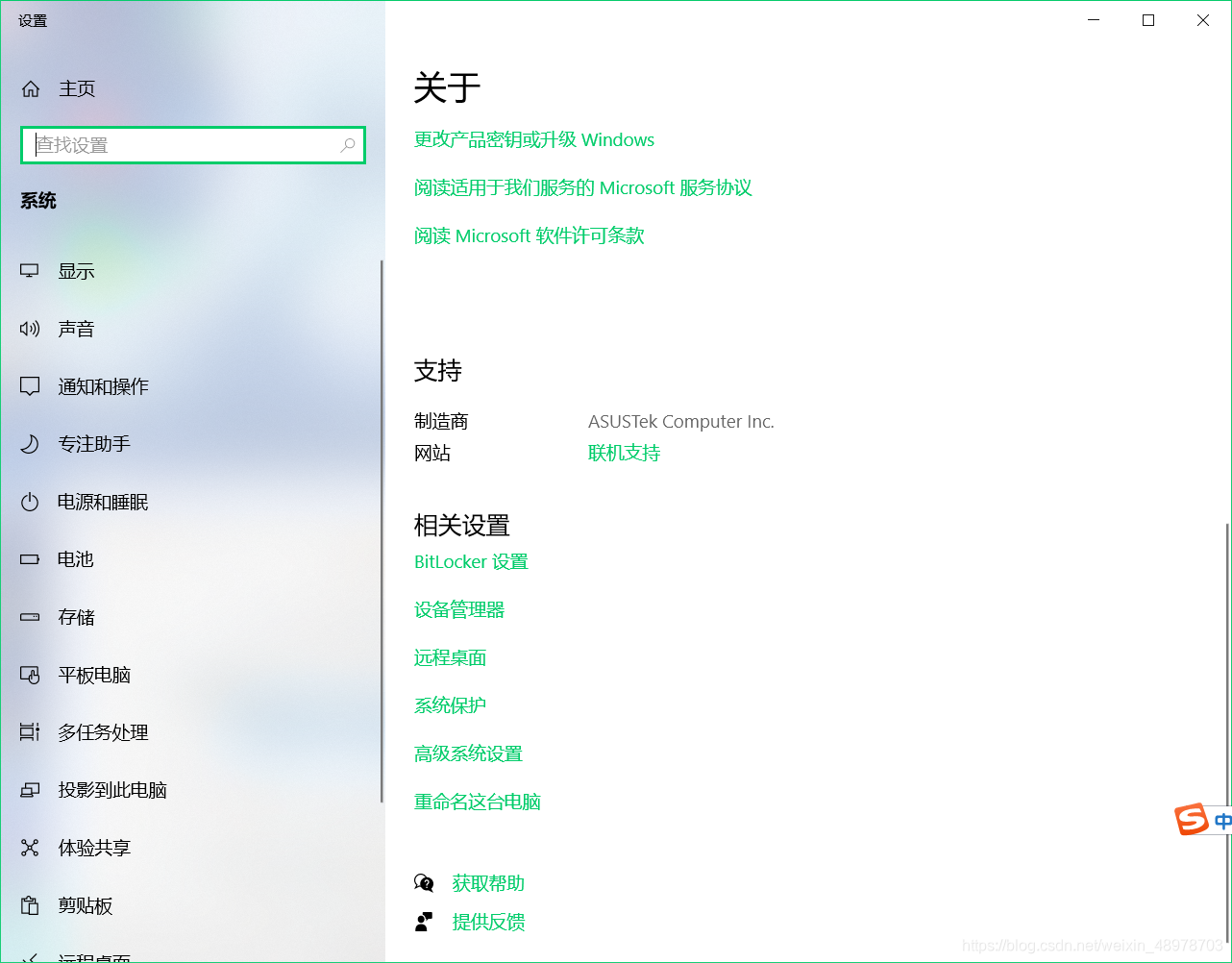This screenshot has height=963, width=1232.
Task: Open 系统保护 from 相关设置
Action: [450, 704]
